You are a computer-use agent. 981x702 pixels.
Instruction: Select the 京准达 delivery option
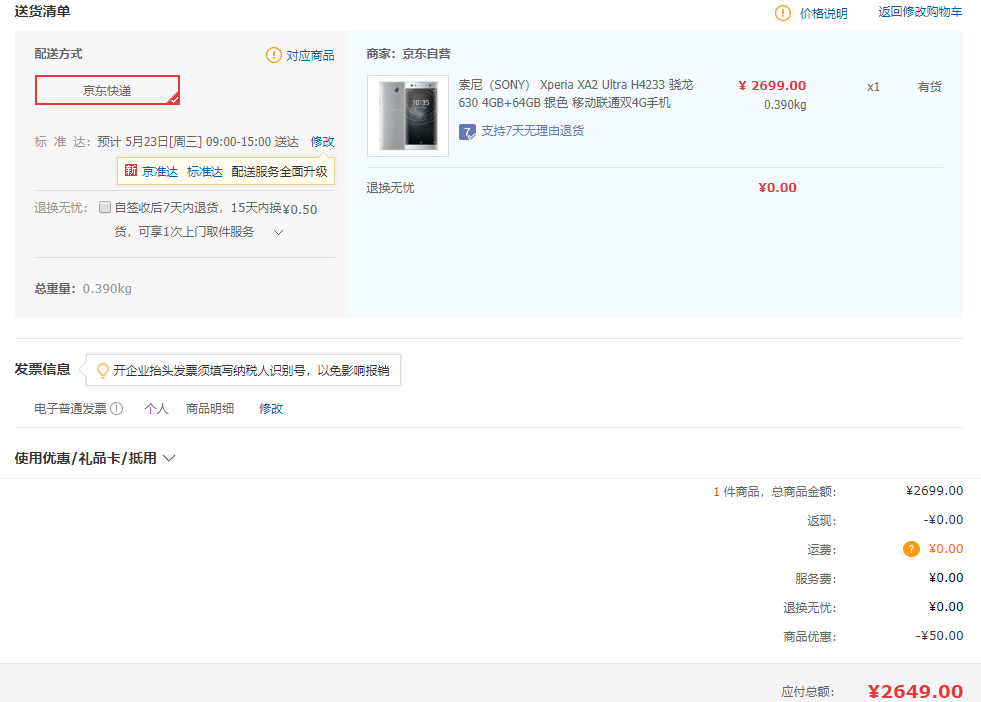pos(158,170)
